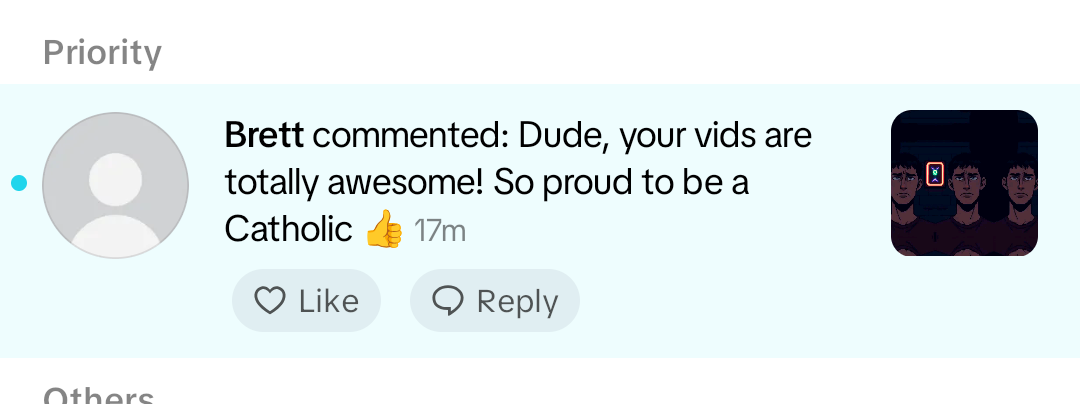Click the thumbs up emoji in comment
The height and width of the screenshot is (404, 1080).
[x=383, y=230]
